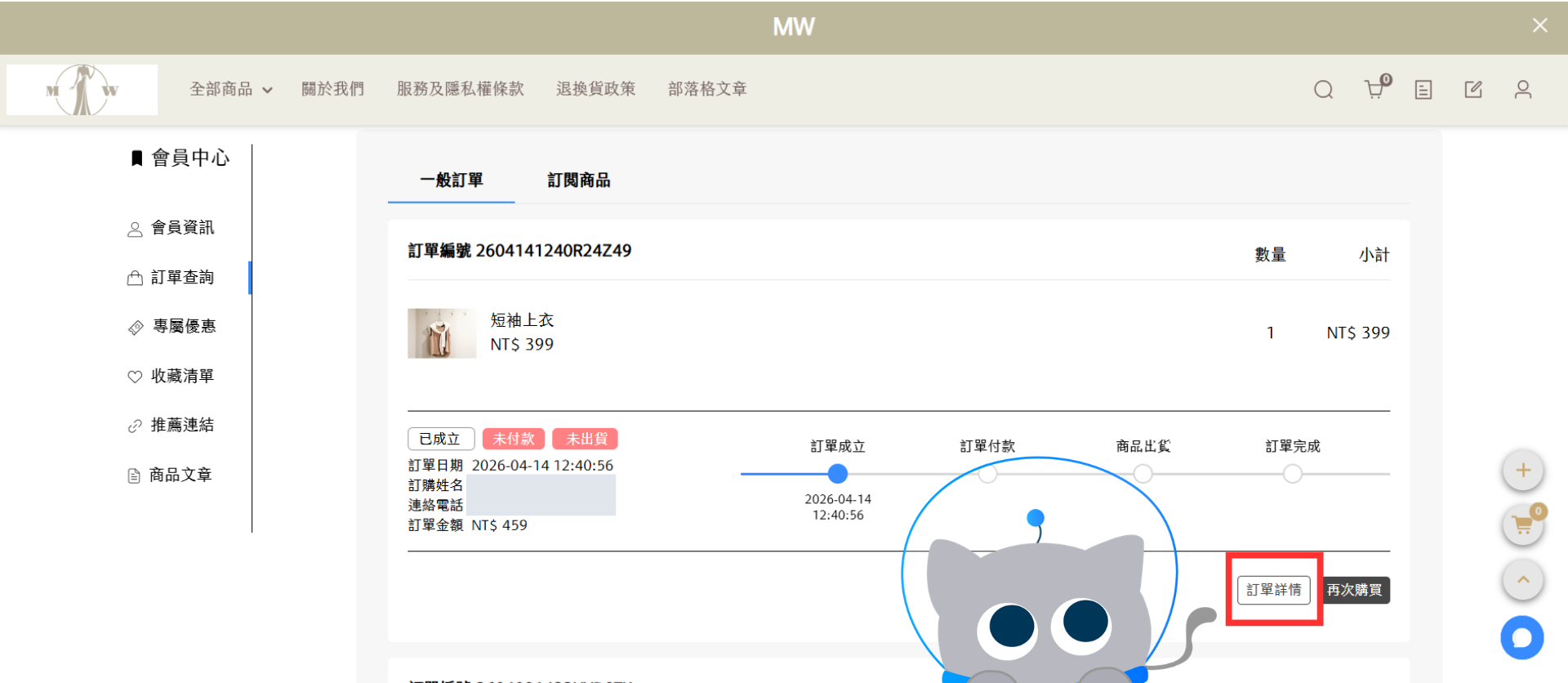Click the back-to-top arrow button
The width and height of the screenshot is (1568, 683).
coord(1523,580)
